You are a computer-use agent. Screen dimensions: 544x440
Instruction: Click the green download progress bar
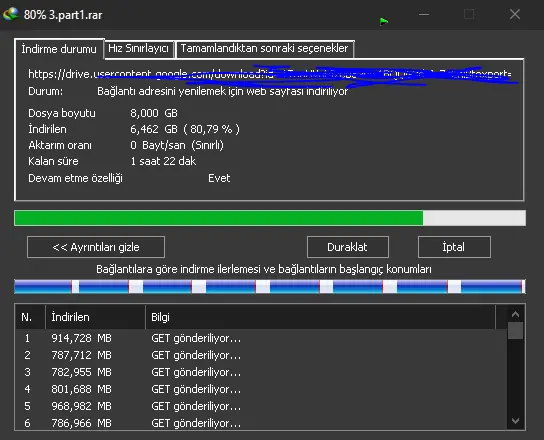click(x=270, y=218)
